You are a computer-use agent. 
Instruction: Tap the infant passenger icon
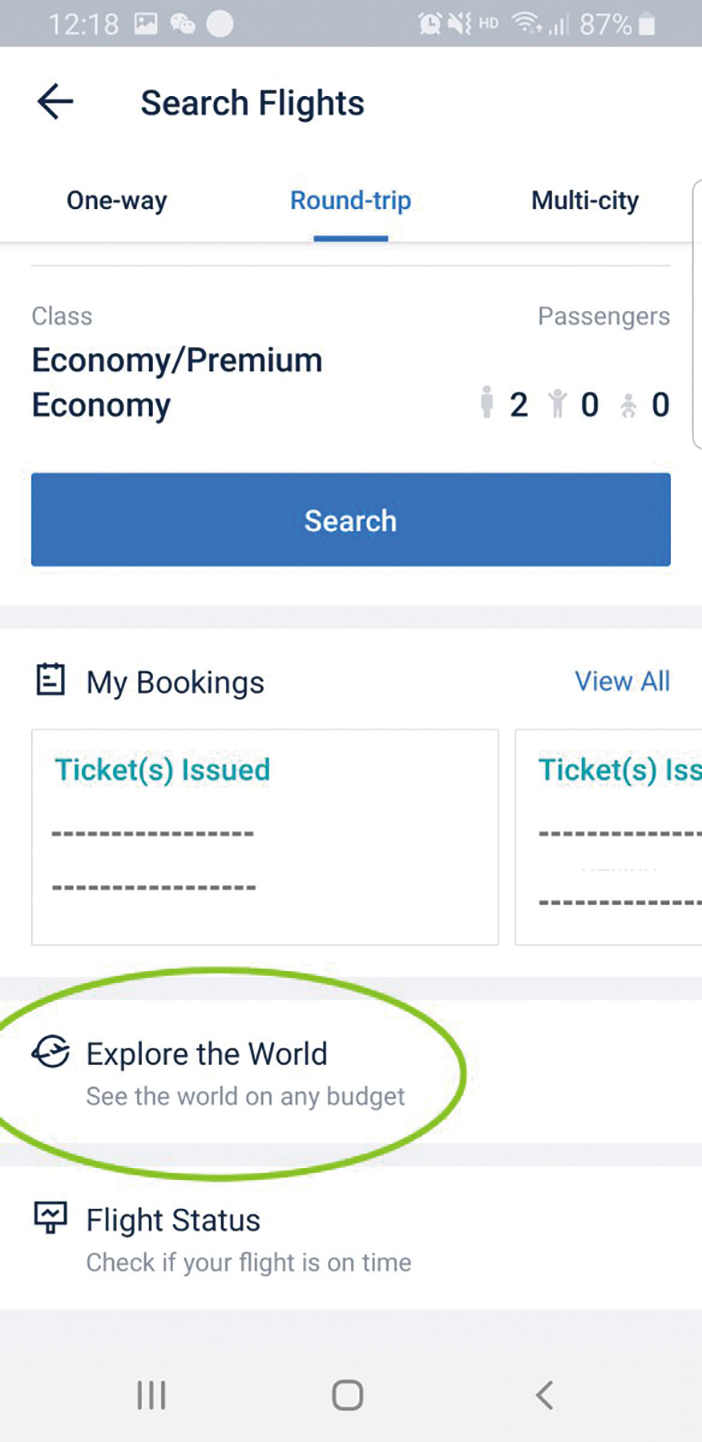point(628,404)
